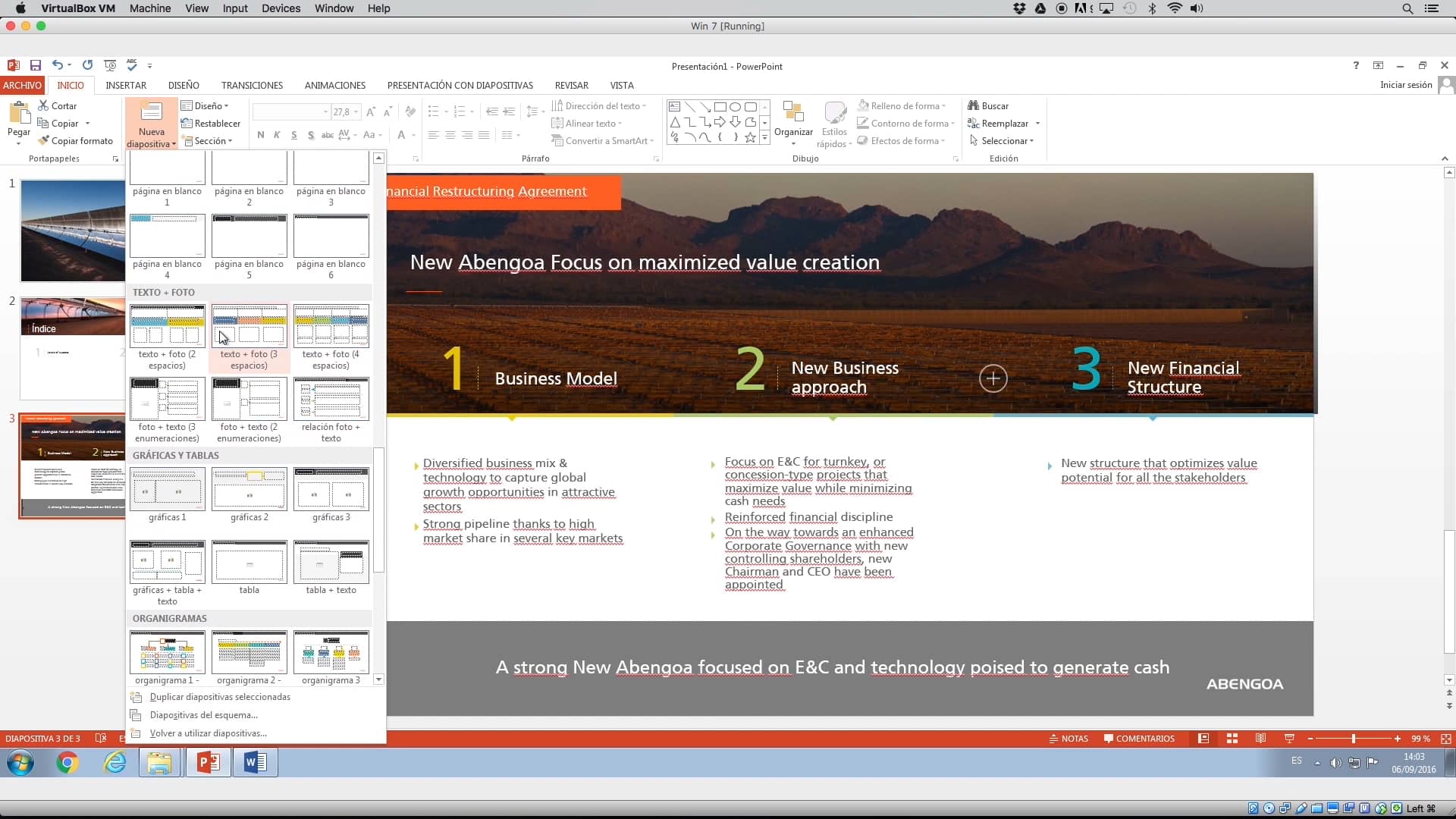
Task: Justify the paragraph text
Action: 484,135
